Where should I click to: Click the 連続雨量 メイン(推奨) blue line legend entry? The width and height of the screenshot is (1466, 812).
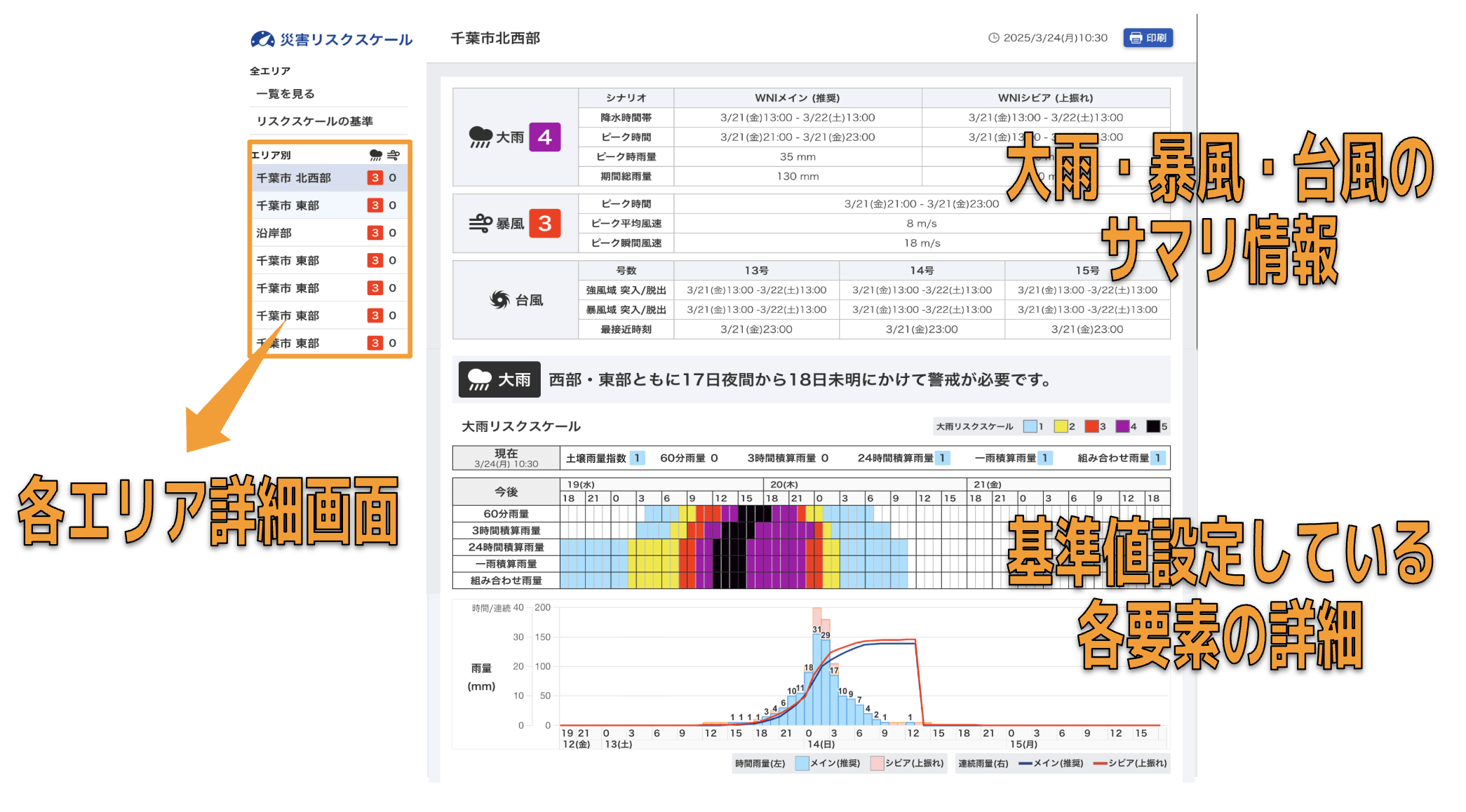pyautogui.click(x=1050, y=763)
